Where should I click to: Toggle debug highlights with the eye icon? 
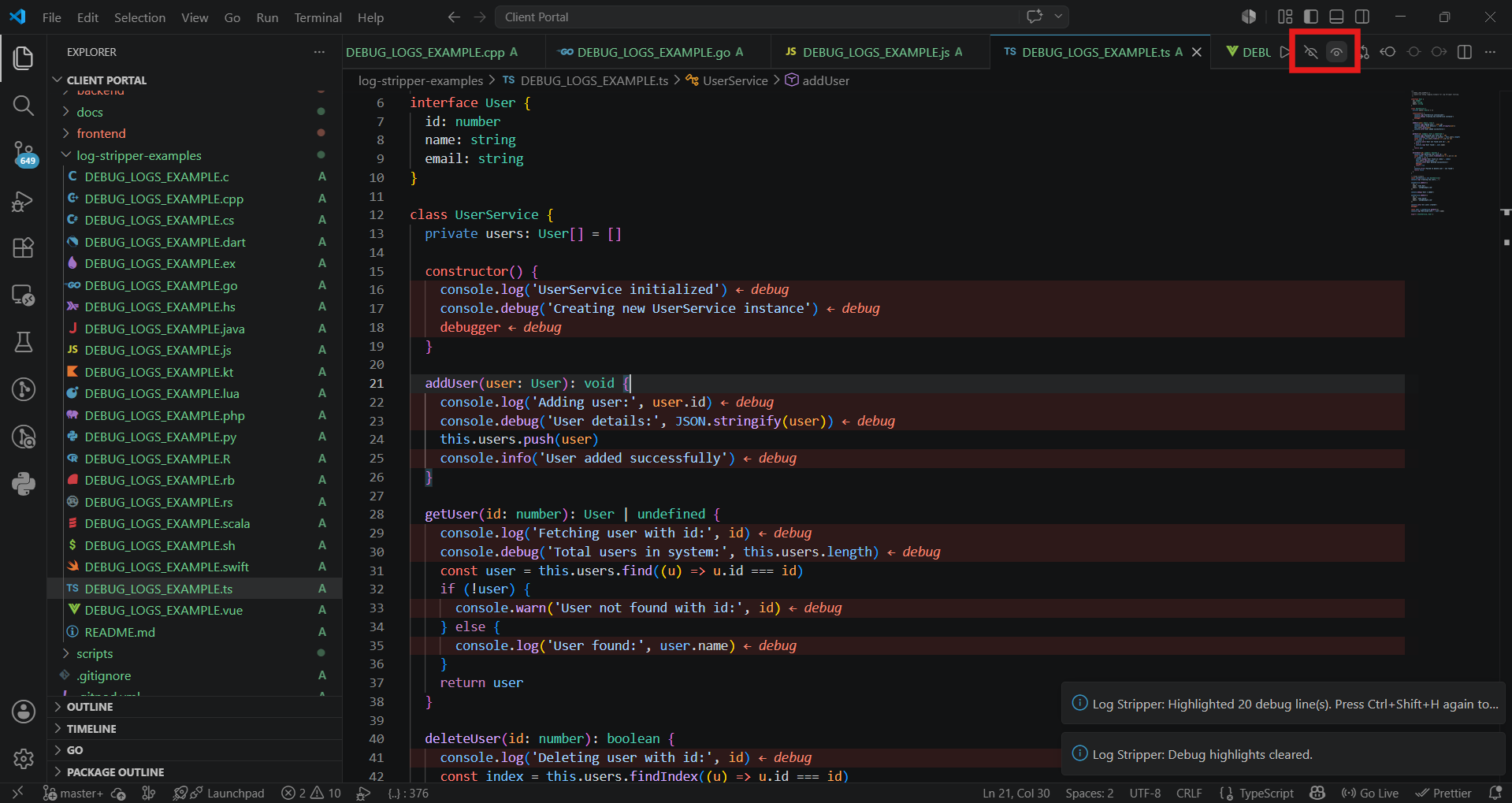pyautogui.click(x=1336, y=52)
